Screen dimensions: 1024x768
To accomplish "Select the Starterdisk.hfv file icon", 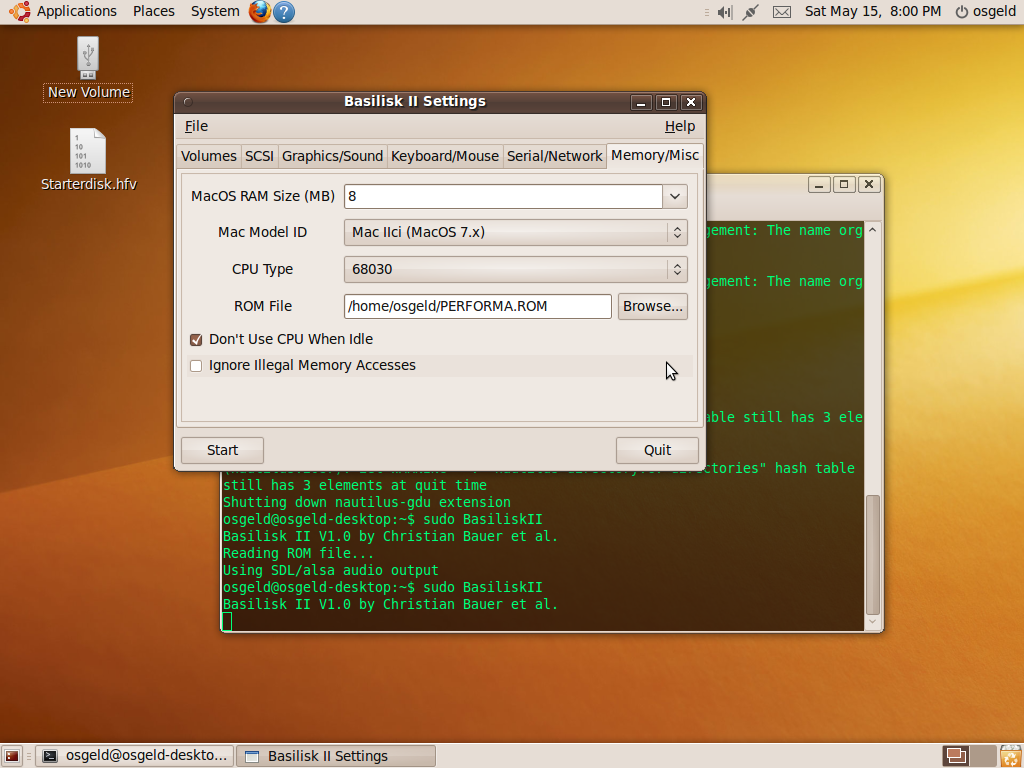I will tap(88, 160).
